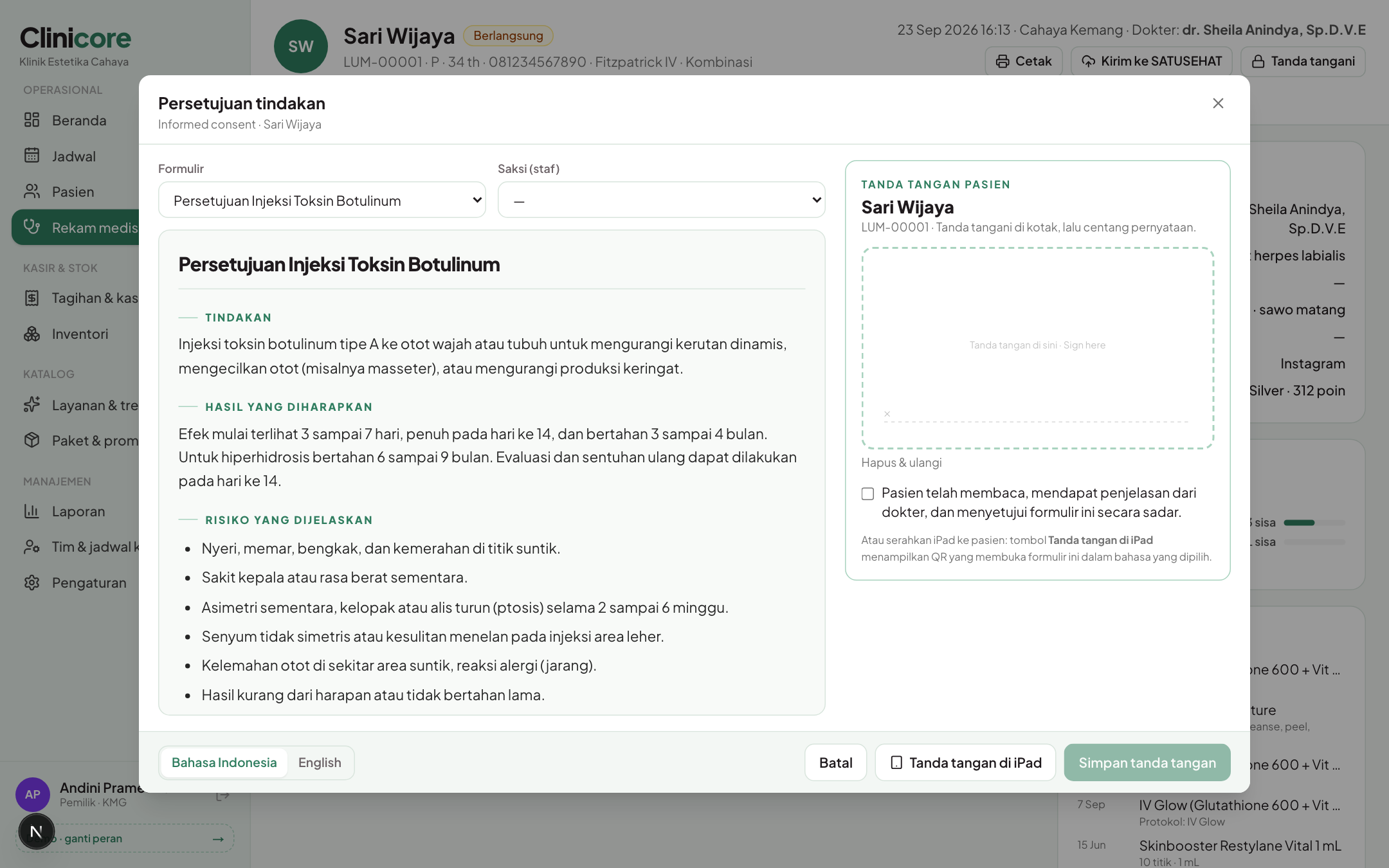This screenshot has height=868, width=1389.
Task: Click the Rekam medis stethoscope icon
Action: [x=32, y=227]
